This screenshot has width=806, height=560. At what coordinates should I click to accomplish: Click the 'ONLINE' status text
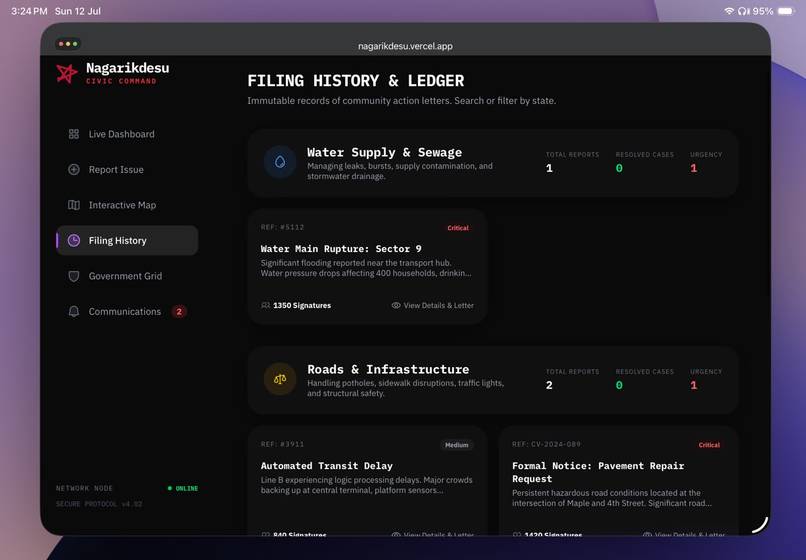(187, 488)
